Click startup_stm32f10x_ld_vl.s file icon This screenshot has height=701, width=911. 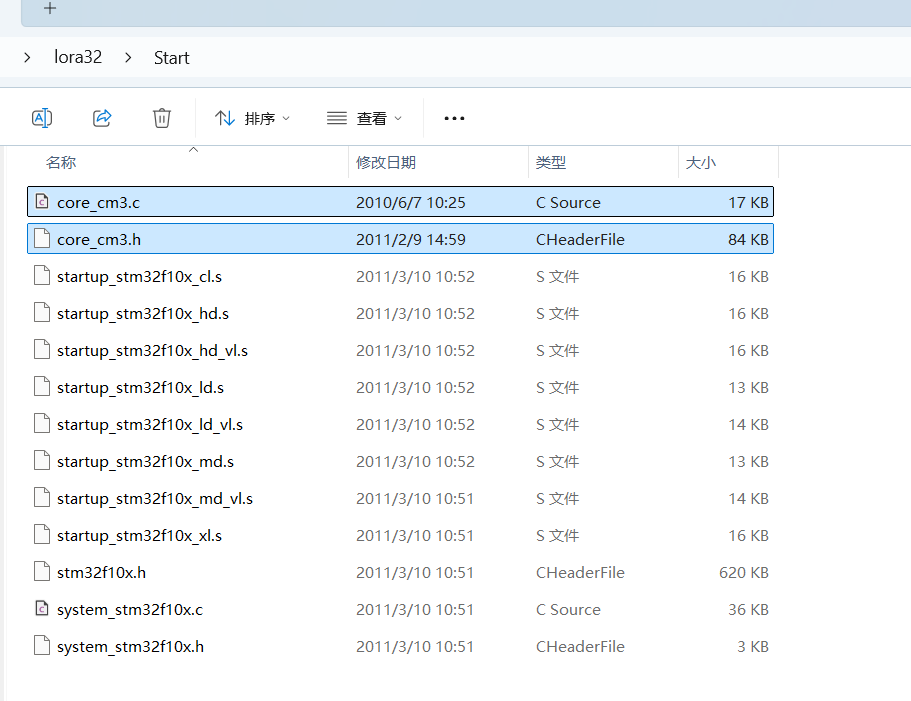point(42,424)
